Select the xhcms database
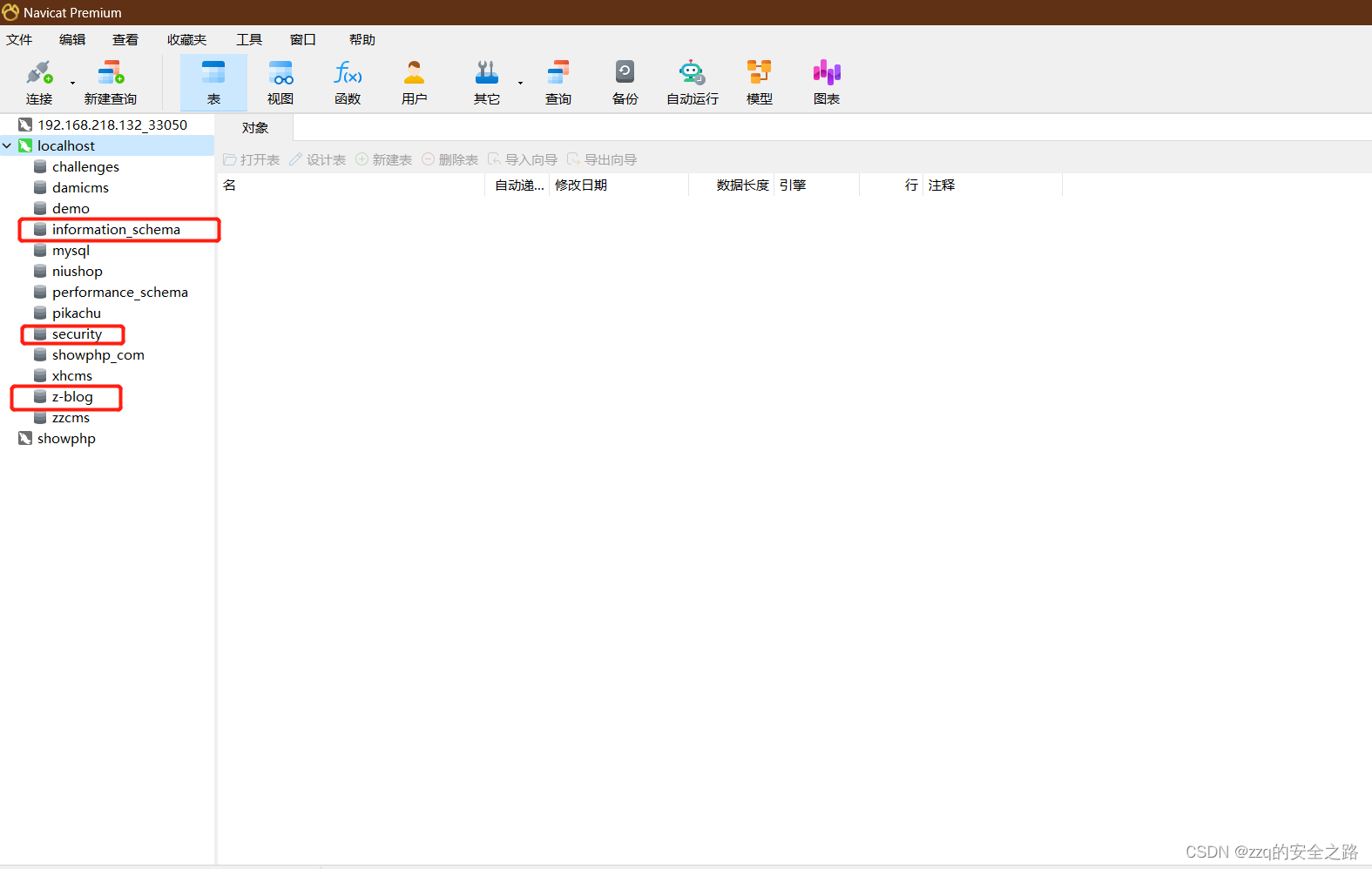This screenshot has width=1372, height=869. point(71,375)
